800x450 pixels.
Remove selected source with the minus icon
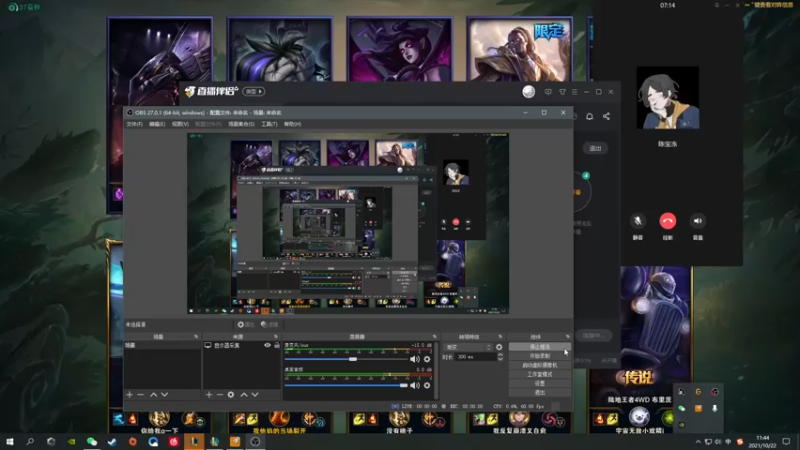pyautogui.click(x=220, y=394)
